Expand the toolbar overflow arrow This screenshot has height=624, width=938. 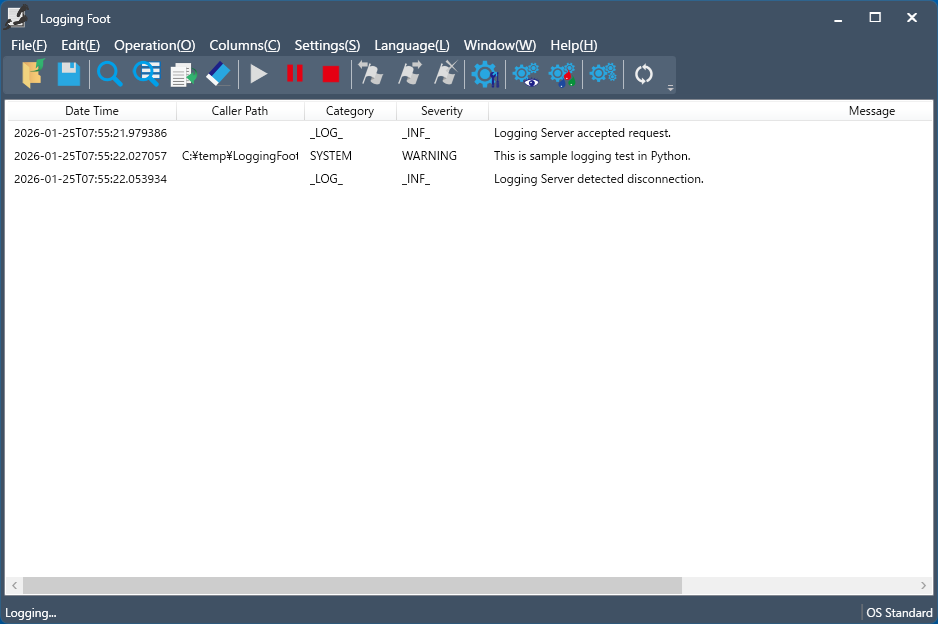click(670, 87)
